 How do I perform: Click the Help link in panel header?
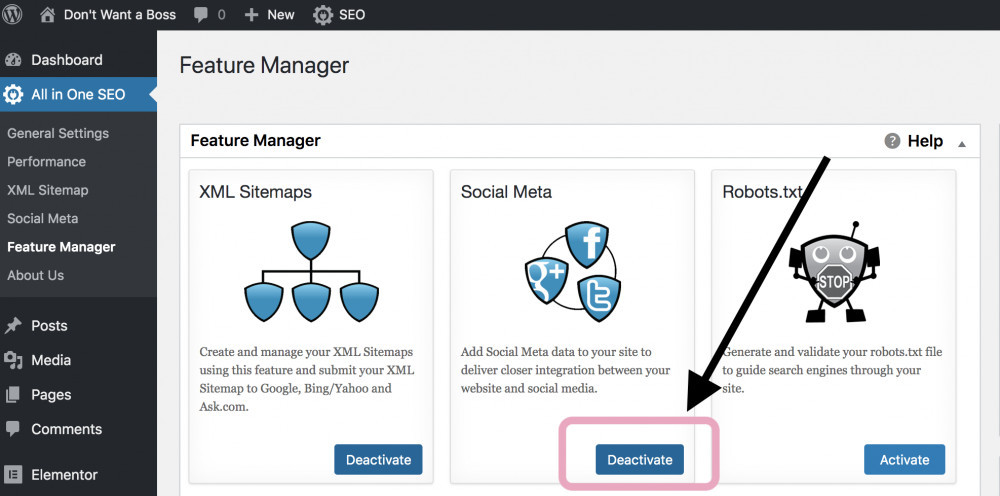click(x=925, y=141)
